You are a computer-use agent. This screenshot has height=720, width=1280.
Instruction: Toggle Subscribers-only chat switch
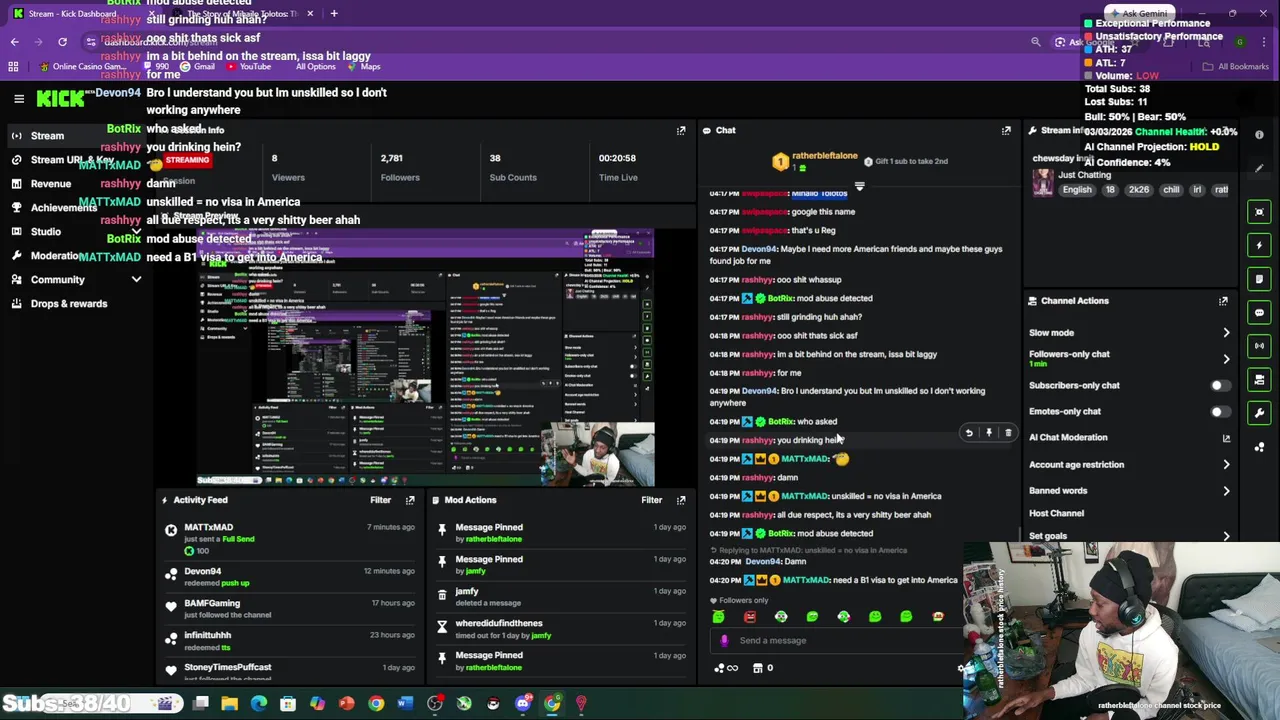point(1220,386)
